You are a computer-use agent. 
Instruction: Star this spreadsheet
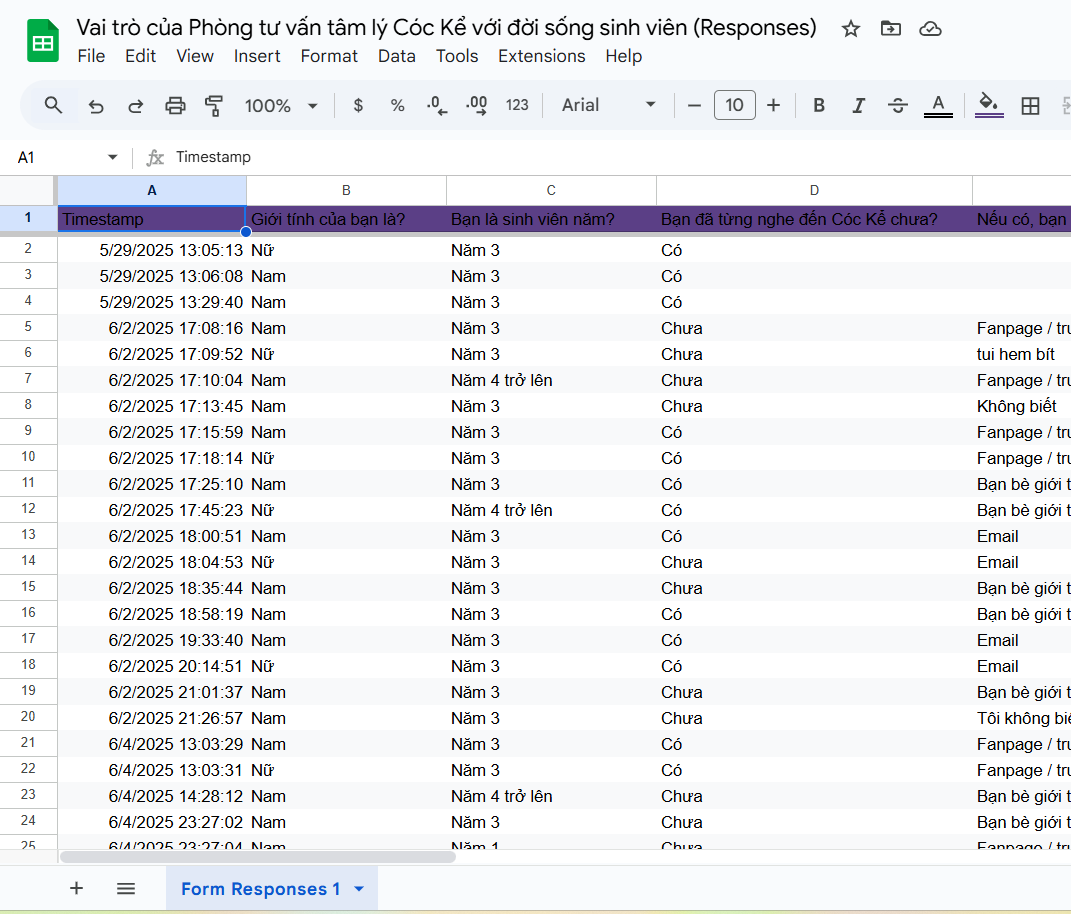coord(850,29)
